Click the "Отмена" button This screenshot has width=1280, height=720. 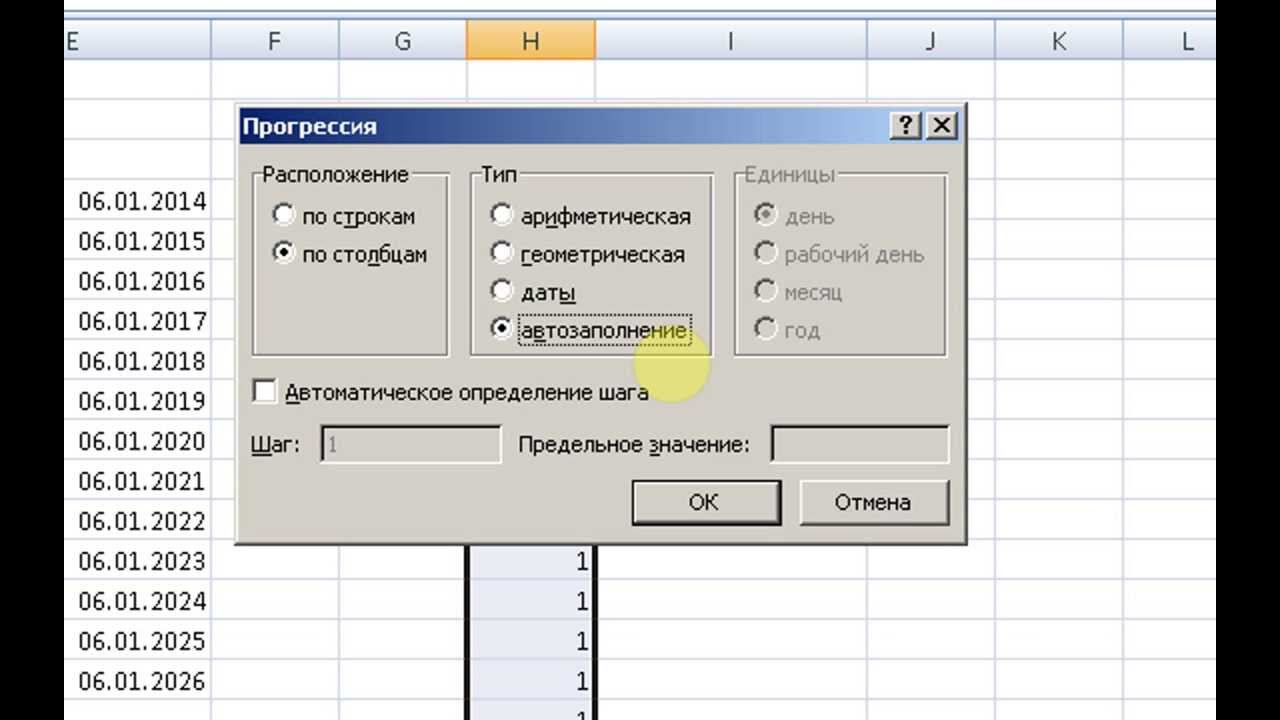click(873, 502)
